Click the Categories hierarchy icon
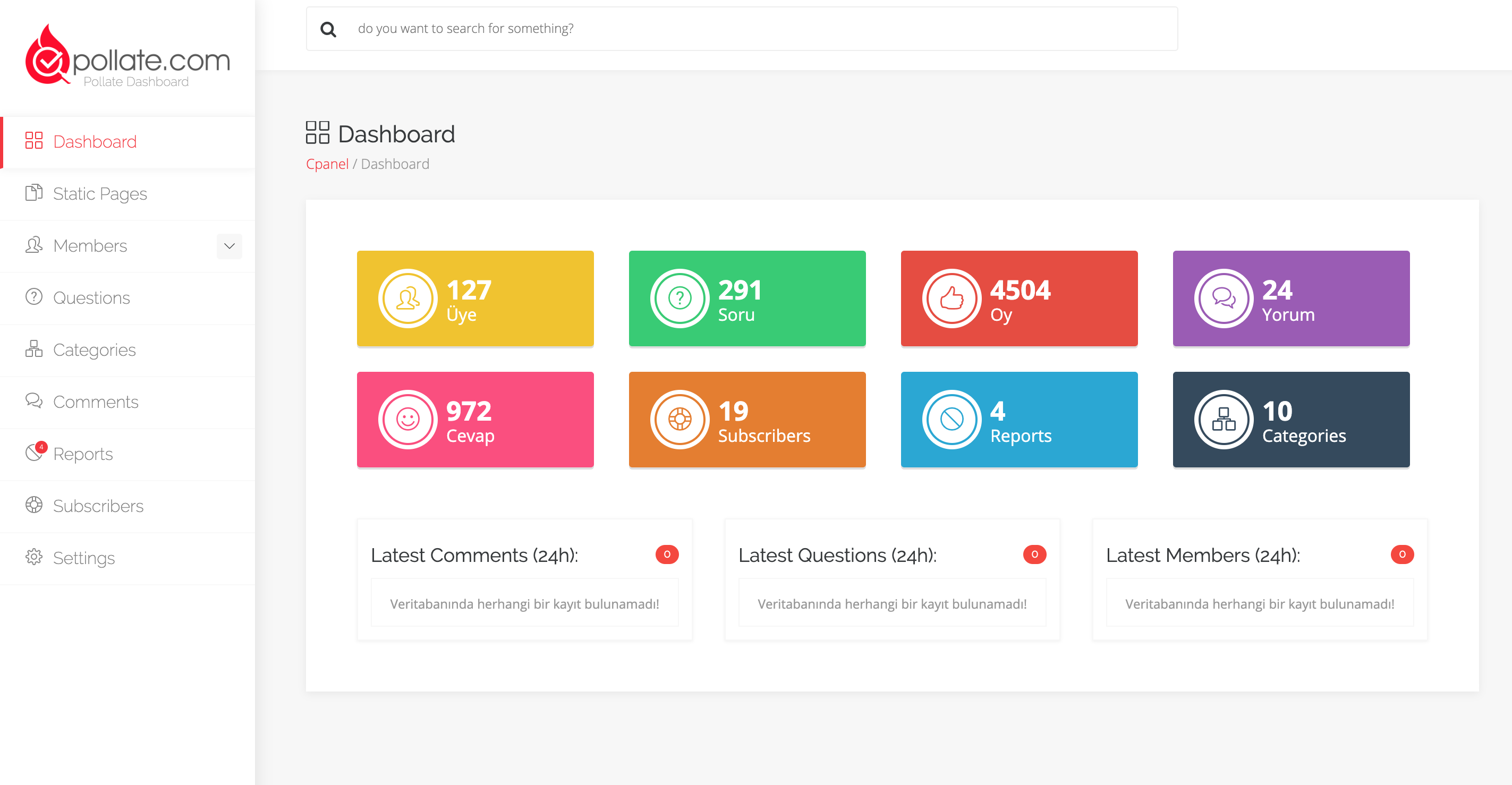 34,349
